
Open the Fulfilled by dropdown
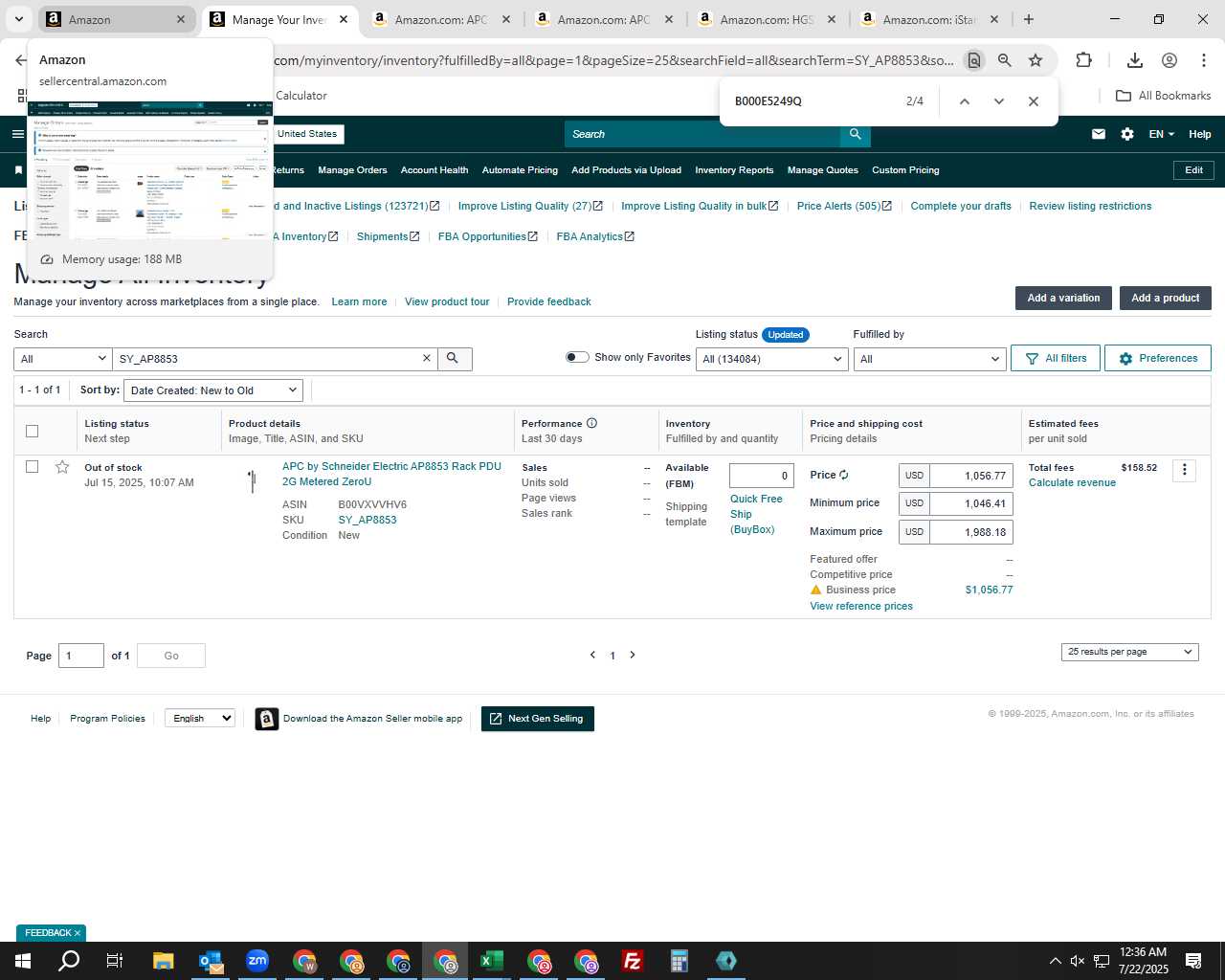(x=929, y=359)
